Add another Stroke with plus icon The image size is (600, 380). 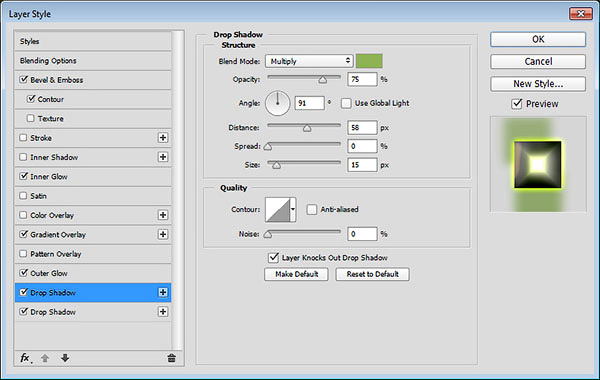(x=163, y=138)
